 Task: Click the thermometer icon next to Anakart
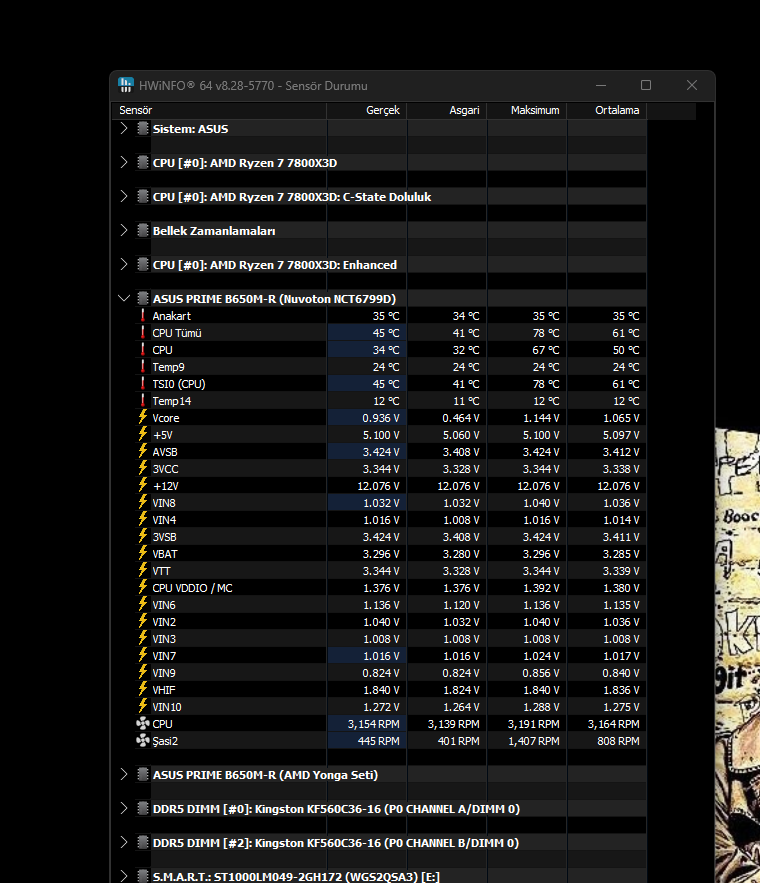tap(143, 316)
